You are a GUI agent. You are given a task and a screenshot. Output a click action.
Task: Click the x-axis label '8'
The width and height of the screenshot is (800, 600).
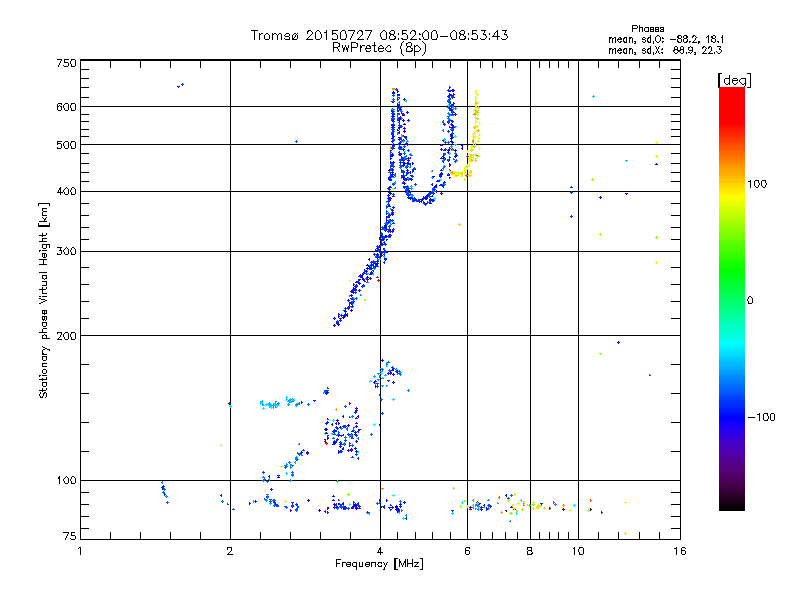pos(530,551)
